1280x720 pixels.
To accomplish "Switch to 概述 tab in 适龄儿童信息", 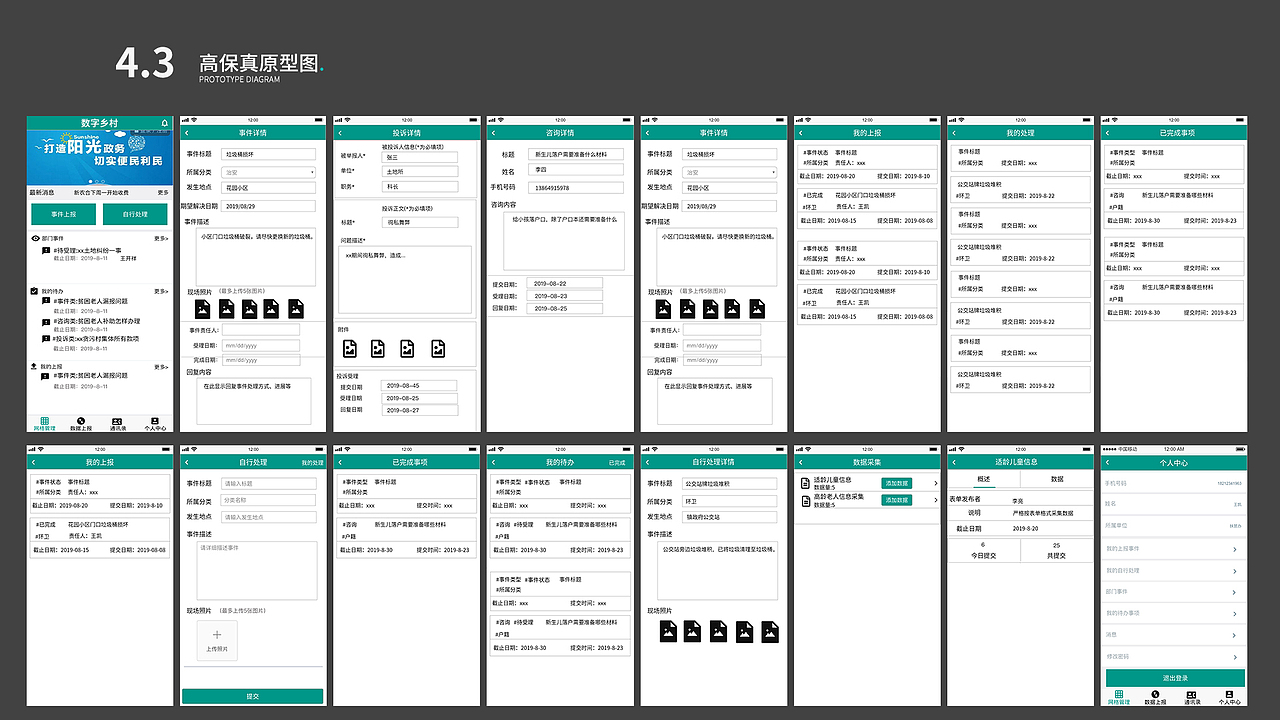I will click(983, 479).
